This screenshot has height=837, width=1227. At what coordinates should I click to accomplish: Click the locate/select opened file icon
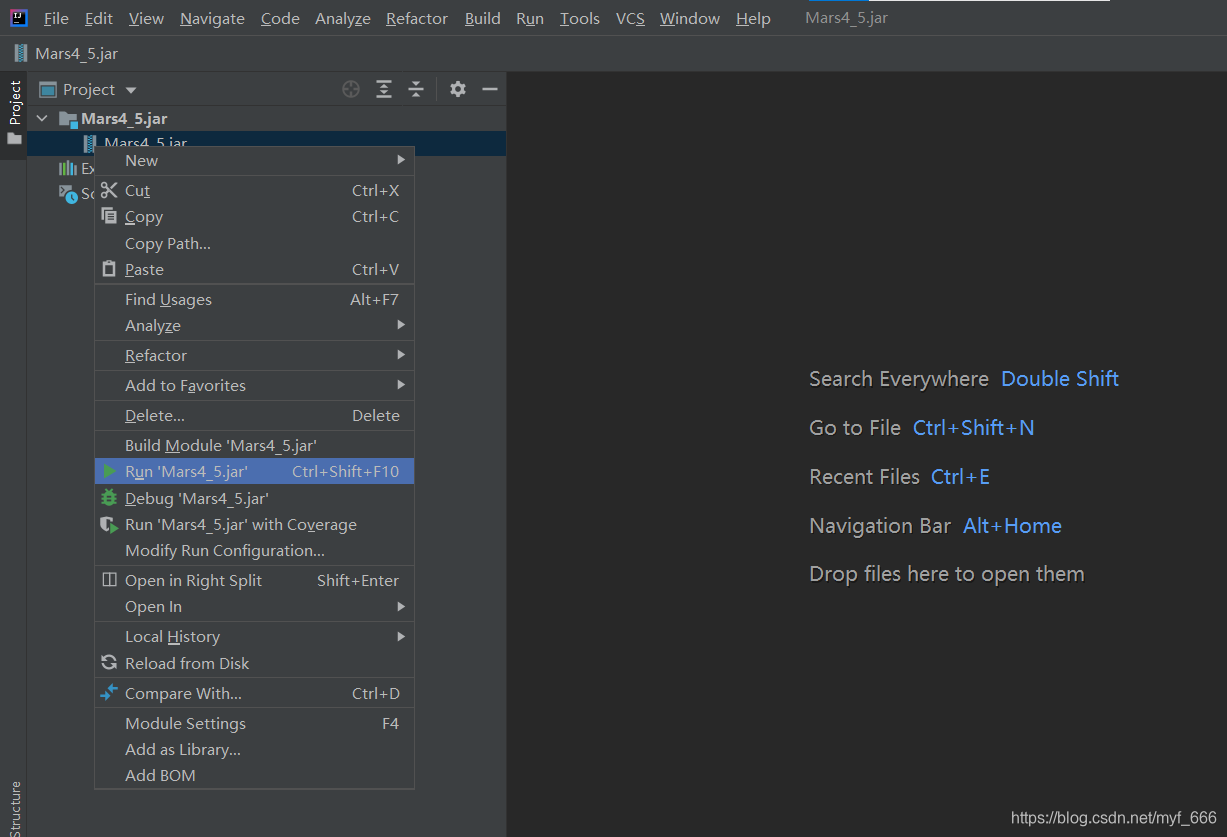(351, 89)
